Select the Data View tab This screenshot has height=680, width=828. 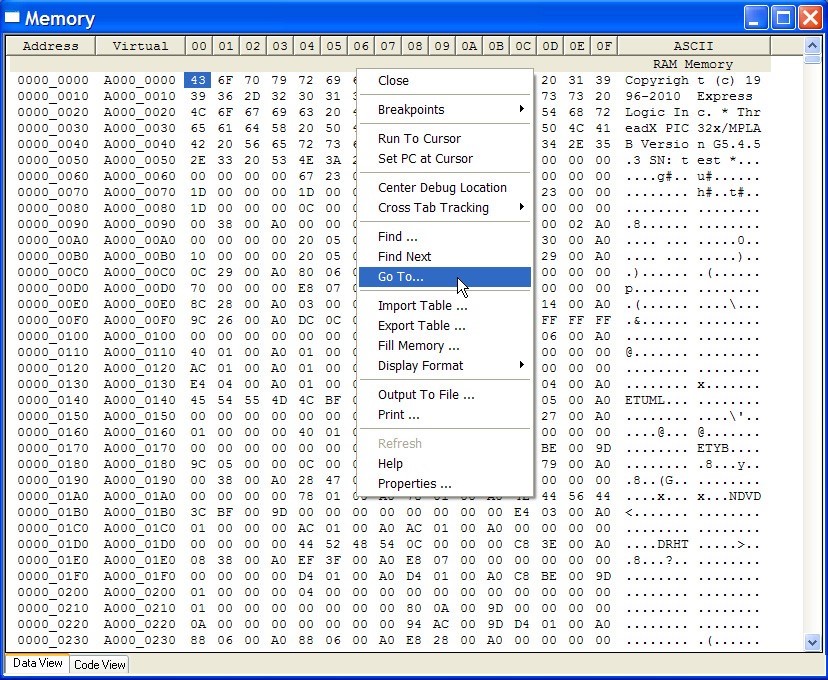36,663
